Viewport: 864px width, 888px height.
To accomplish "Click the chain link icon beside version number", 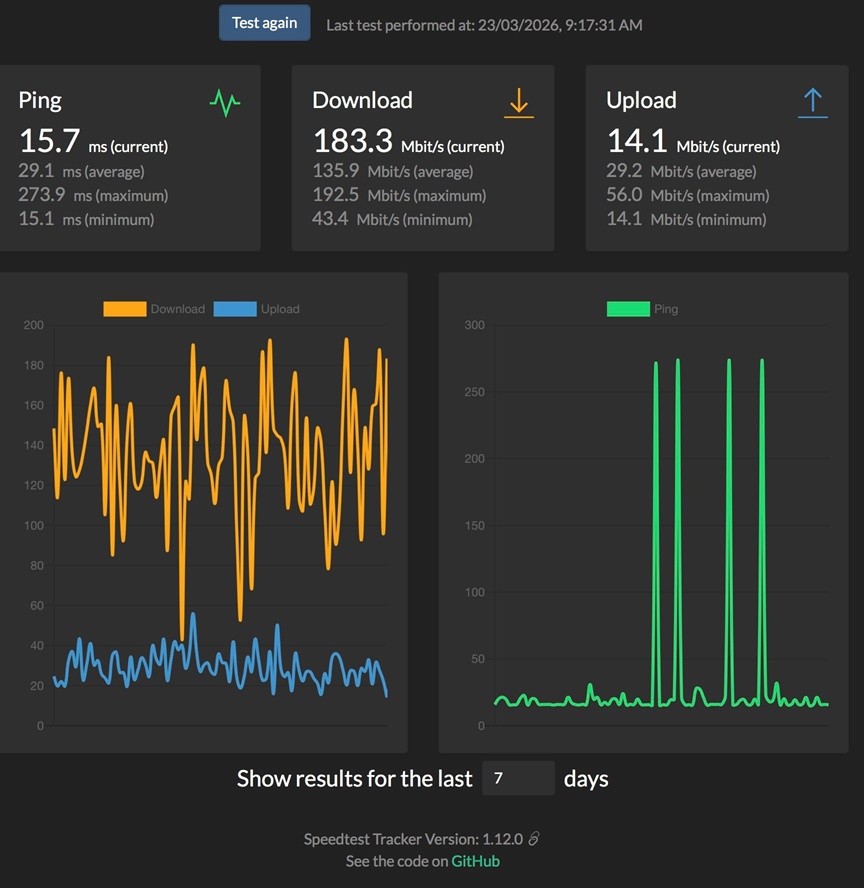I will click(534, 839).
